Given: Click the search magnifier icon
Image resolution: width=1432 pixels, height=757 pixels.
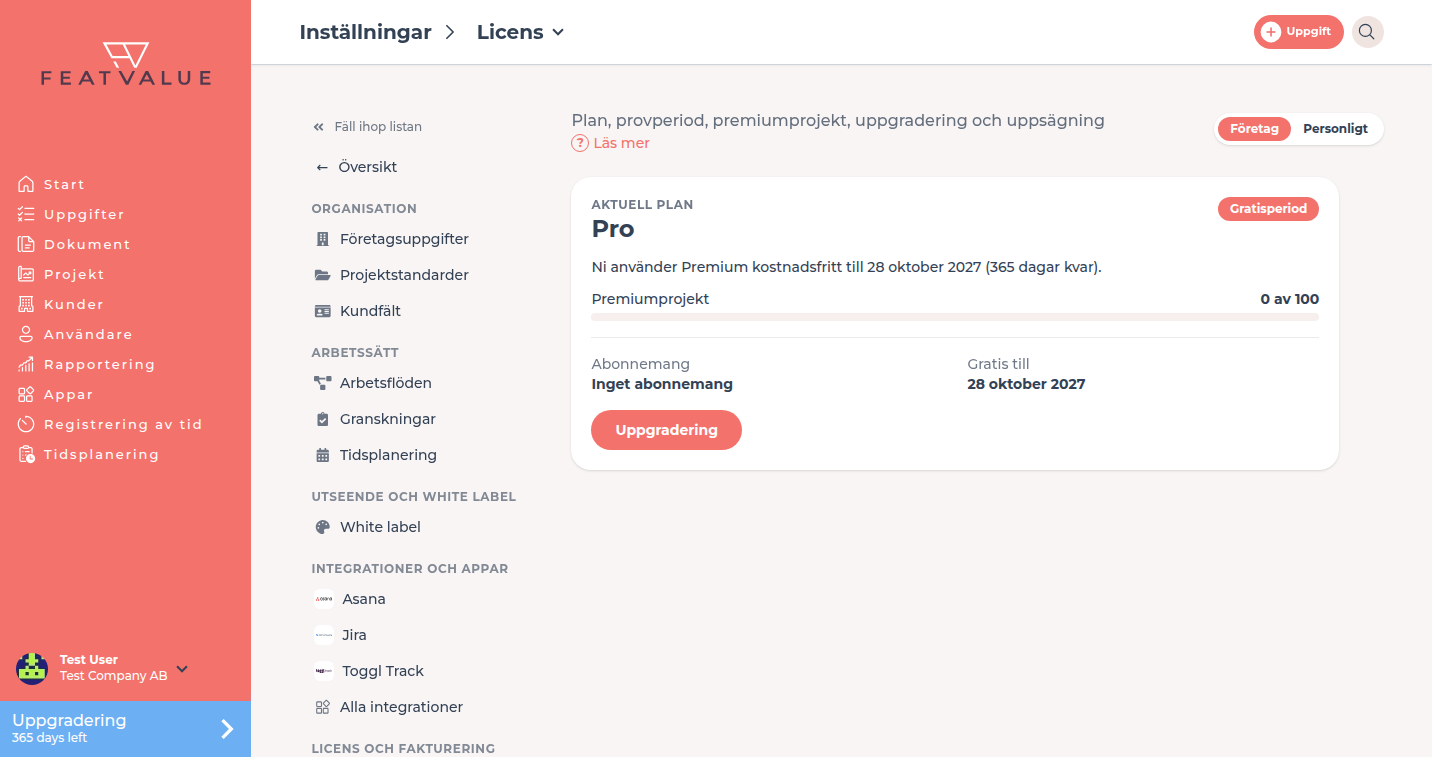Looking at the screenshot, I should pyautogui.click(x=1367, y=32).
